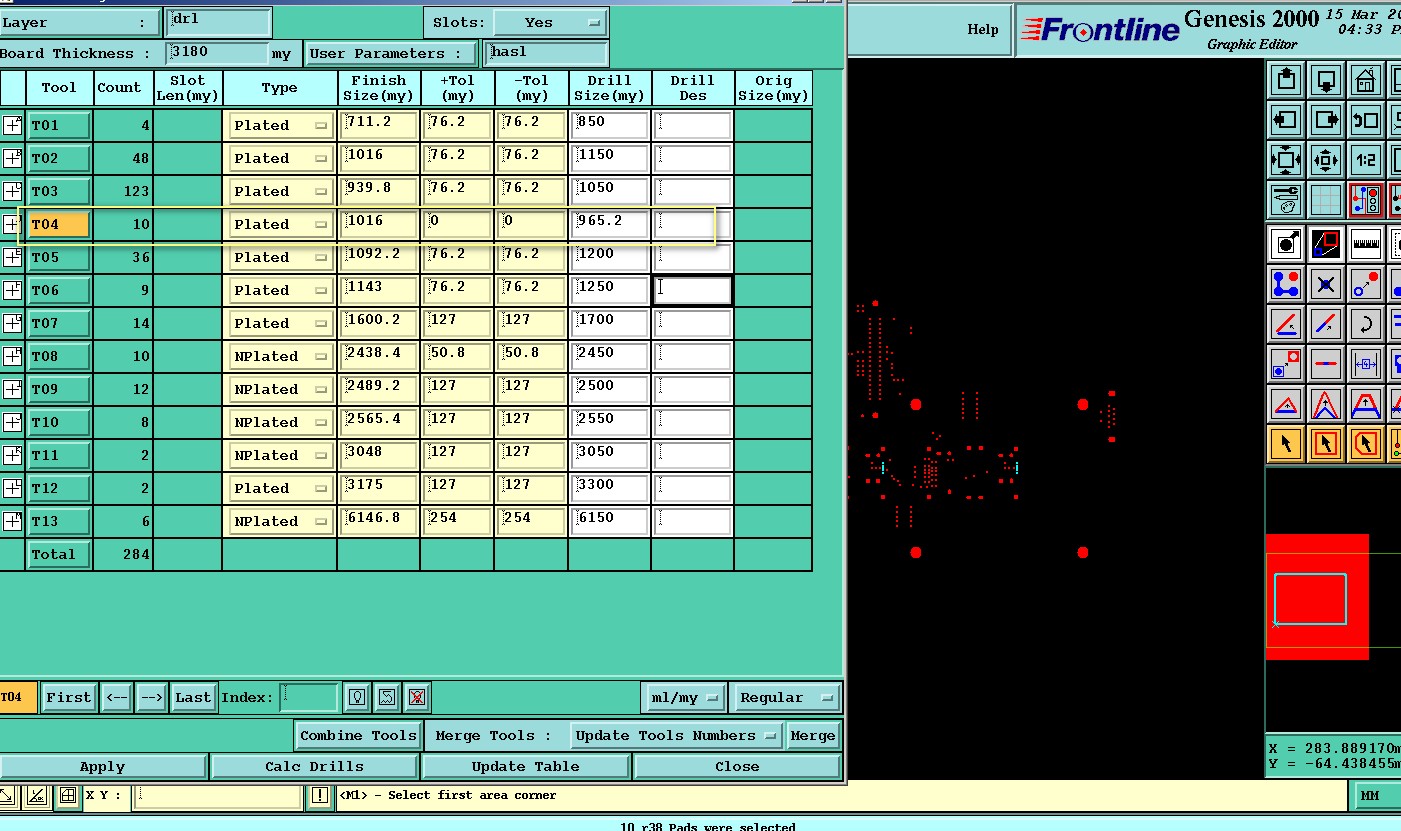
Task: Open the T12 Plated type dropdown
Action: (x=281, y=488)
